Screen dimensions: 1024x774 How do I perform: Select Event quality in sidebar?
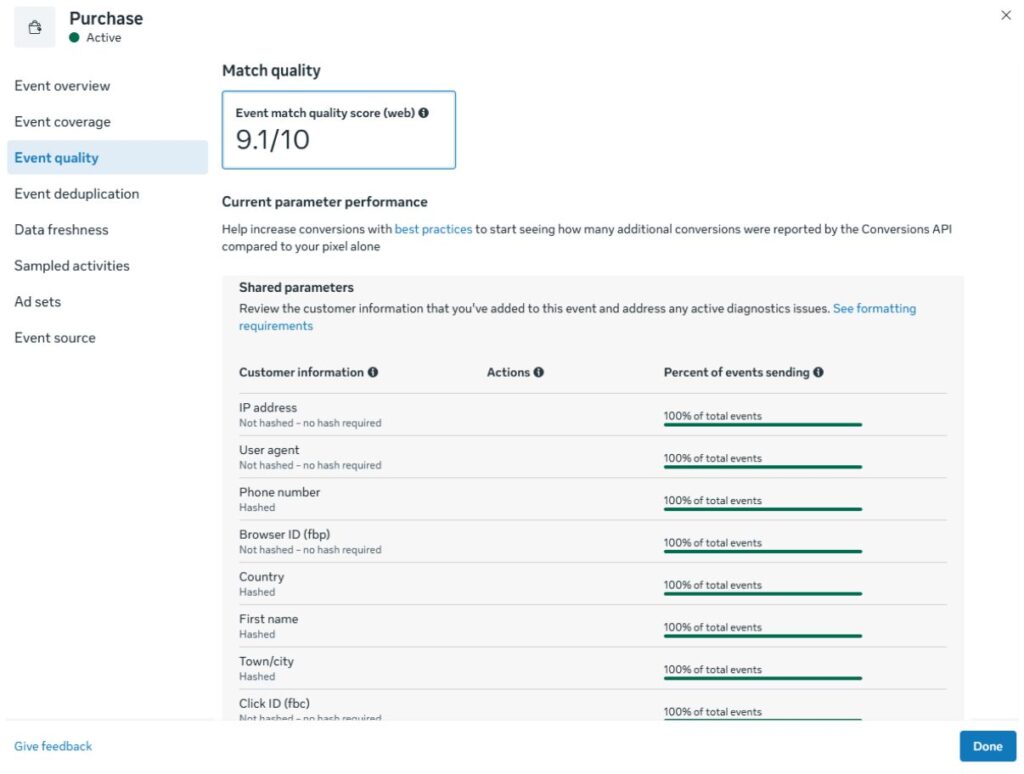[x=108, y=157]
